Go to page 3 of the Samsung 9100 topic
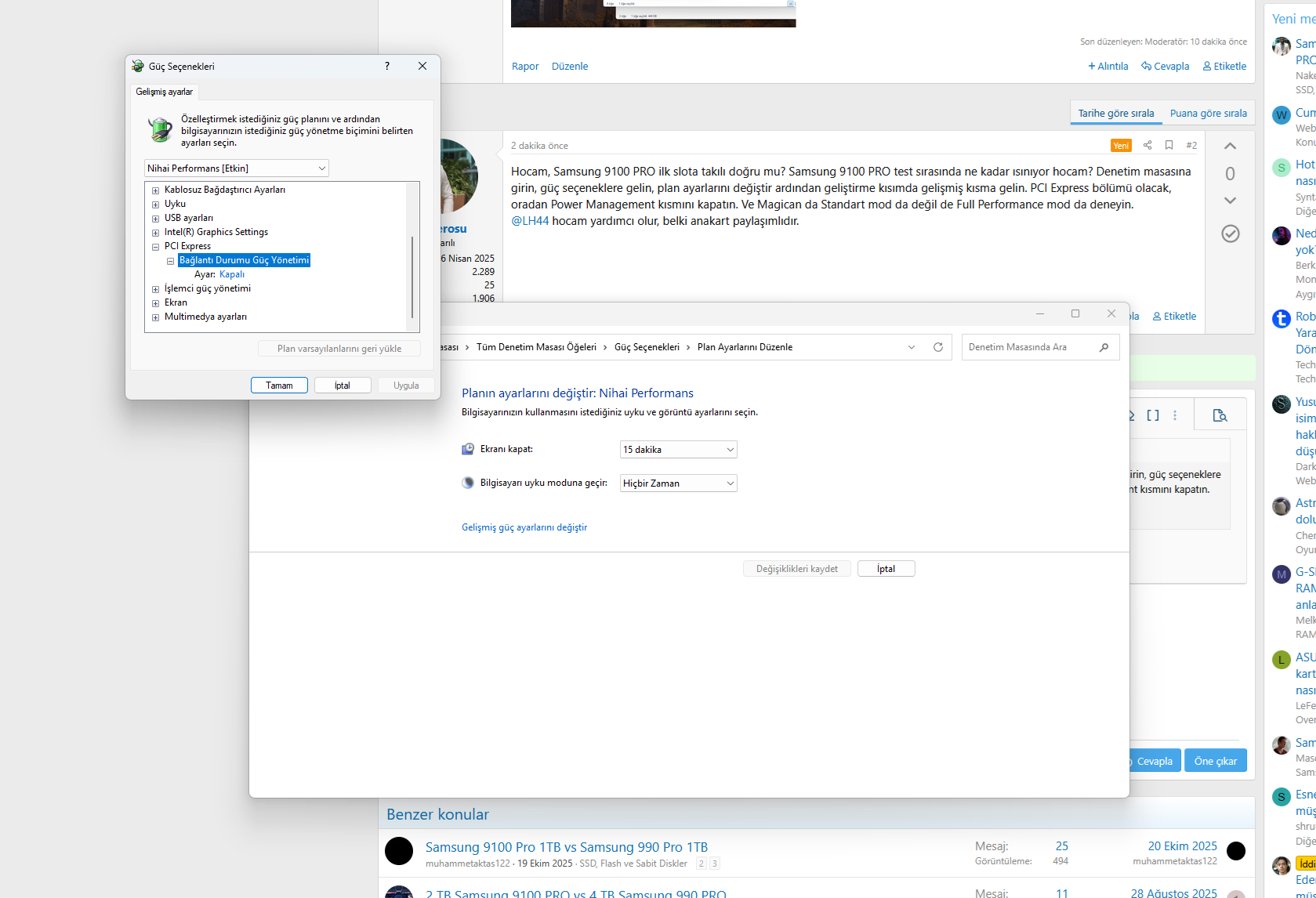This screenshot has height=898, width=1316. coord(715,864)
